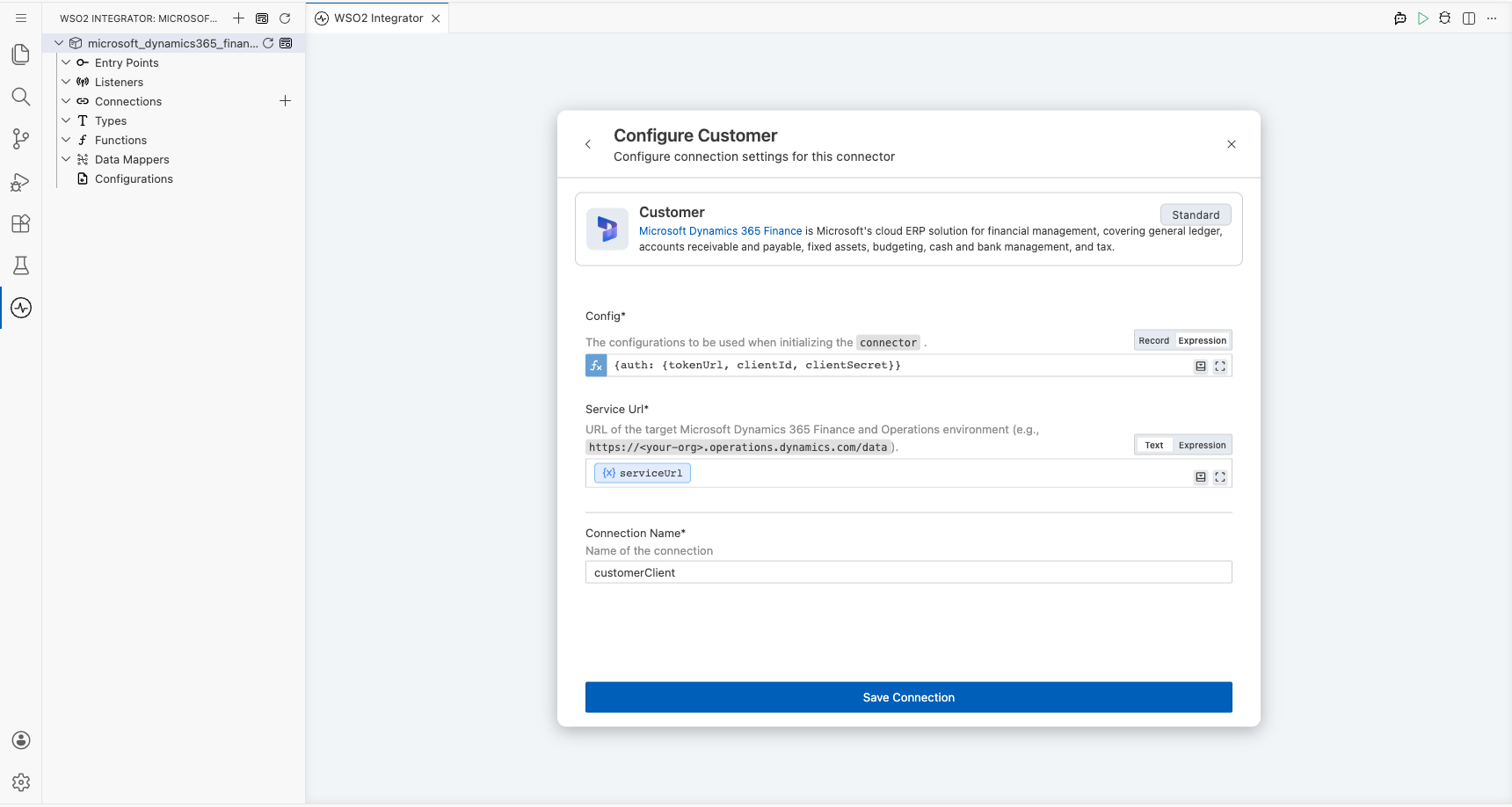Click the debug bug icon in toolbar
The width and height of the screenshot is (1512, 807).
click(x=1445, y=18)
